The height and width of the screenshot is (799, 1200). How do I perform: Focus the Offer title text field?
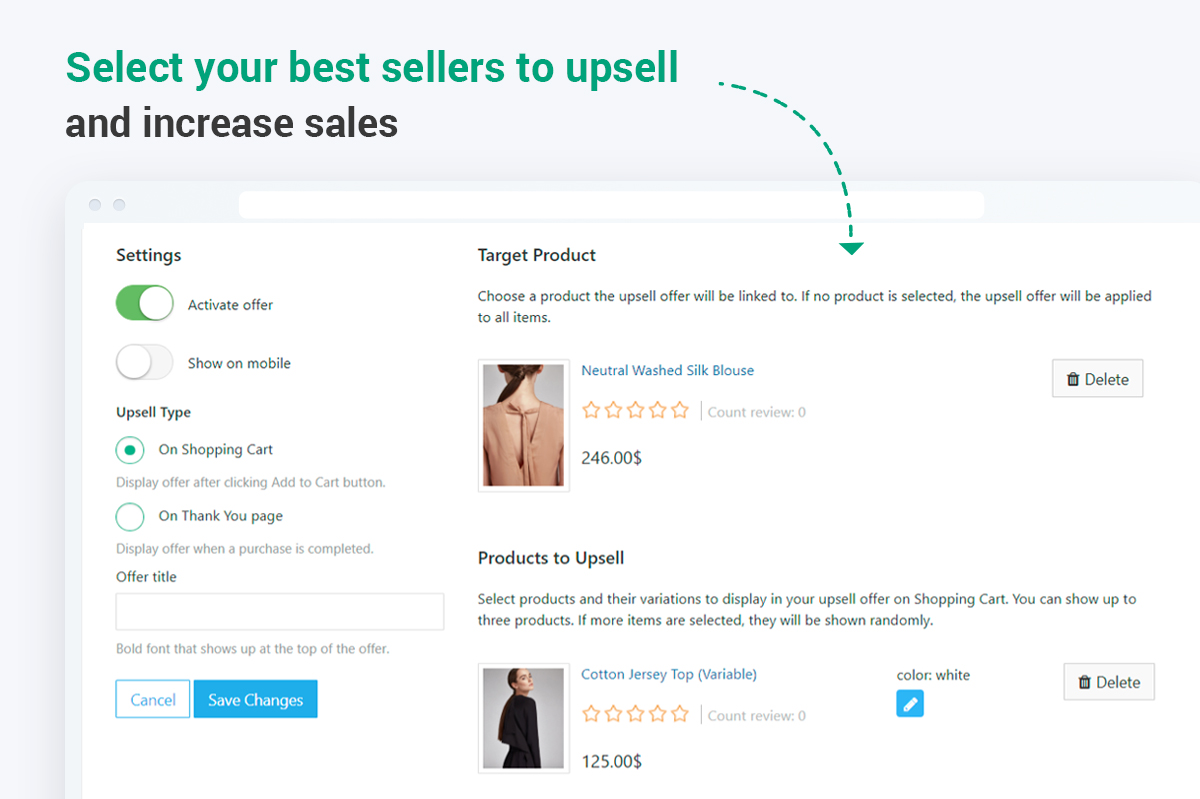pyautogui.click(x=280, y=611)
